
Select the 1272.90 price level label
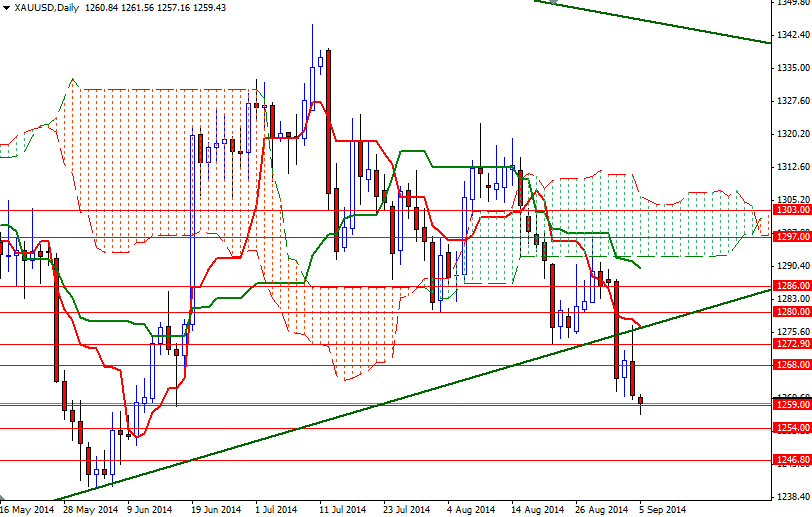[792, 344]
